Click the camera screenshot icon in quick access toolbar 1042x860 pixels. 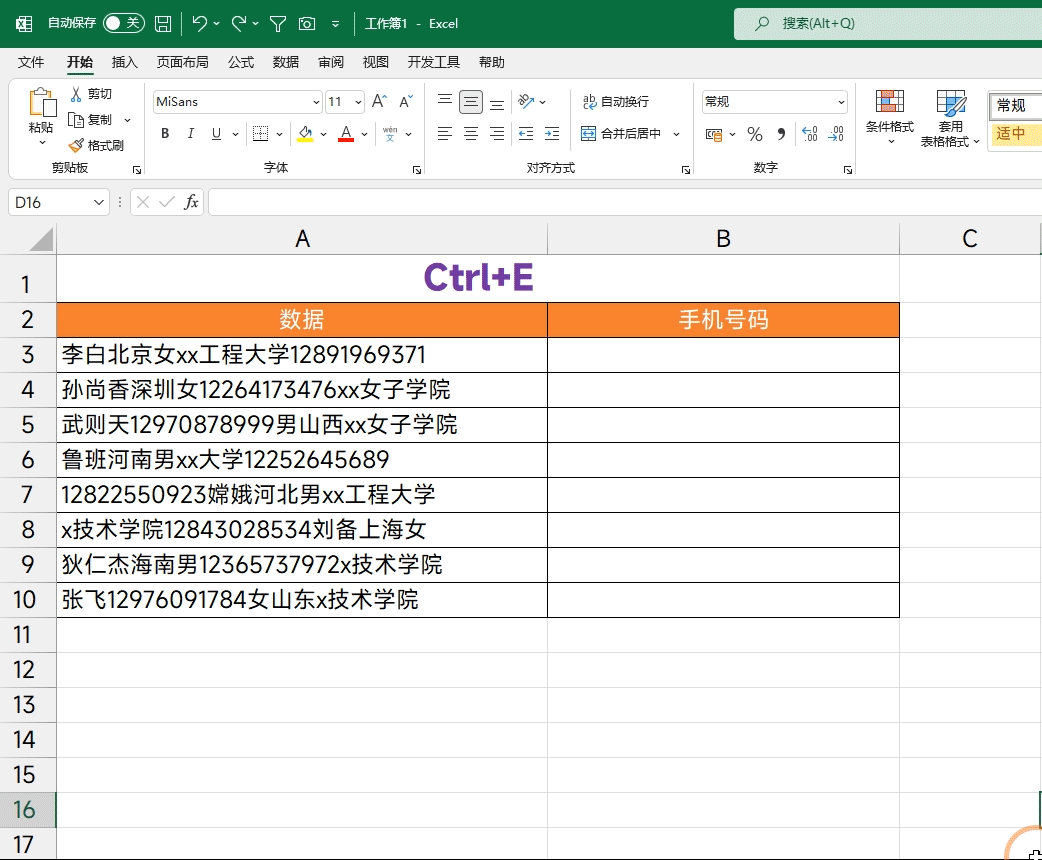[307, 25]
